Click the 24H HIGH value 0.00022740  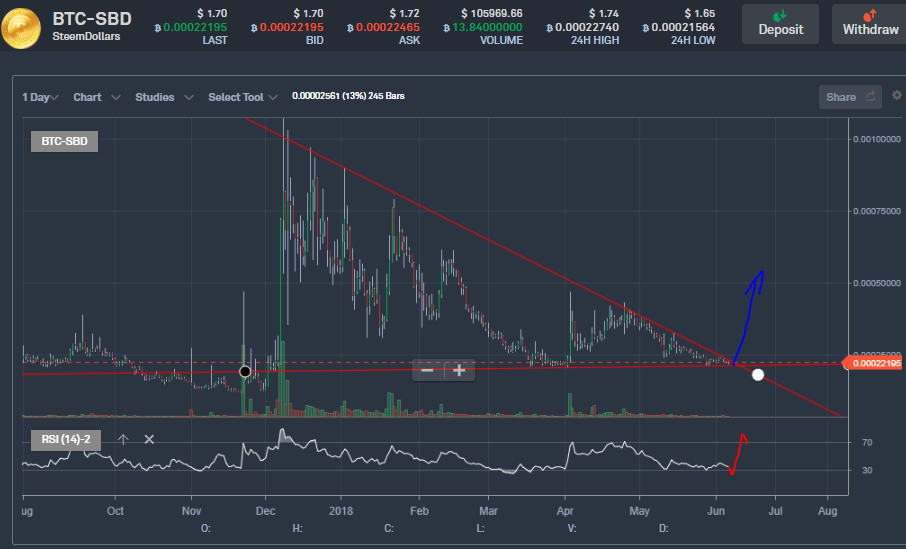(582, 27)
